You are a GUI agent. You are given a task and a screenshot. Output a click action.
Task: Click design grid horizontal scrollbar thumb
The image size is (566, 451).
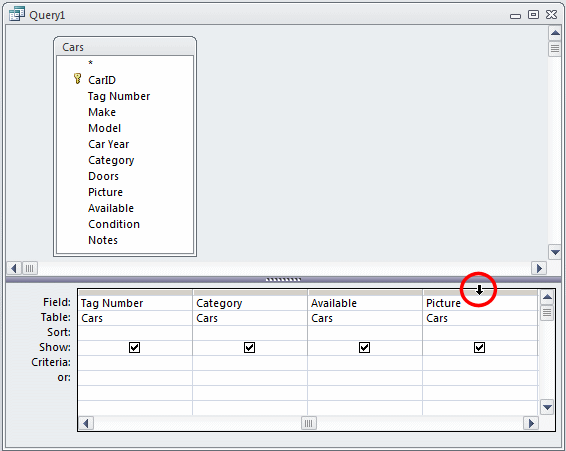click(309, 423)
